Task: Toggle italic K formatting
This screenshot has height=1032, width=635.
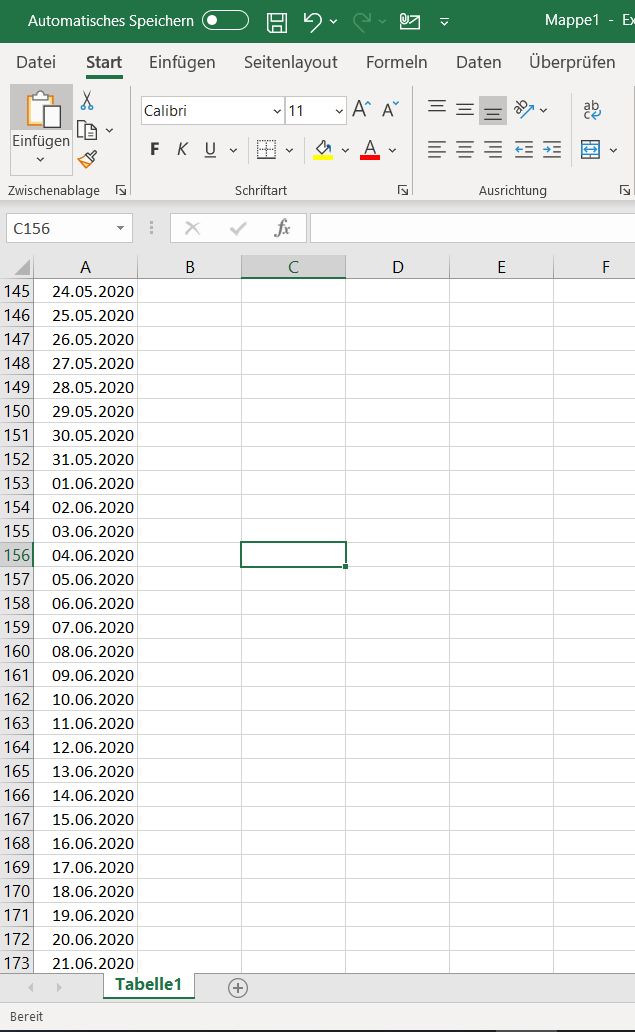Action: [182, 149]
